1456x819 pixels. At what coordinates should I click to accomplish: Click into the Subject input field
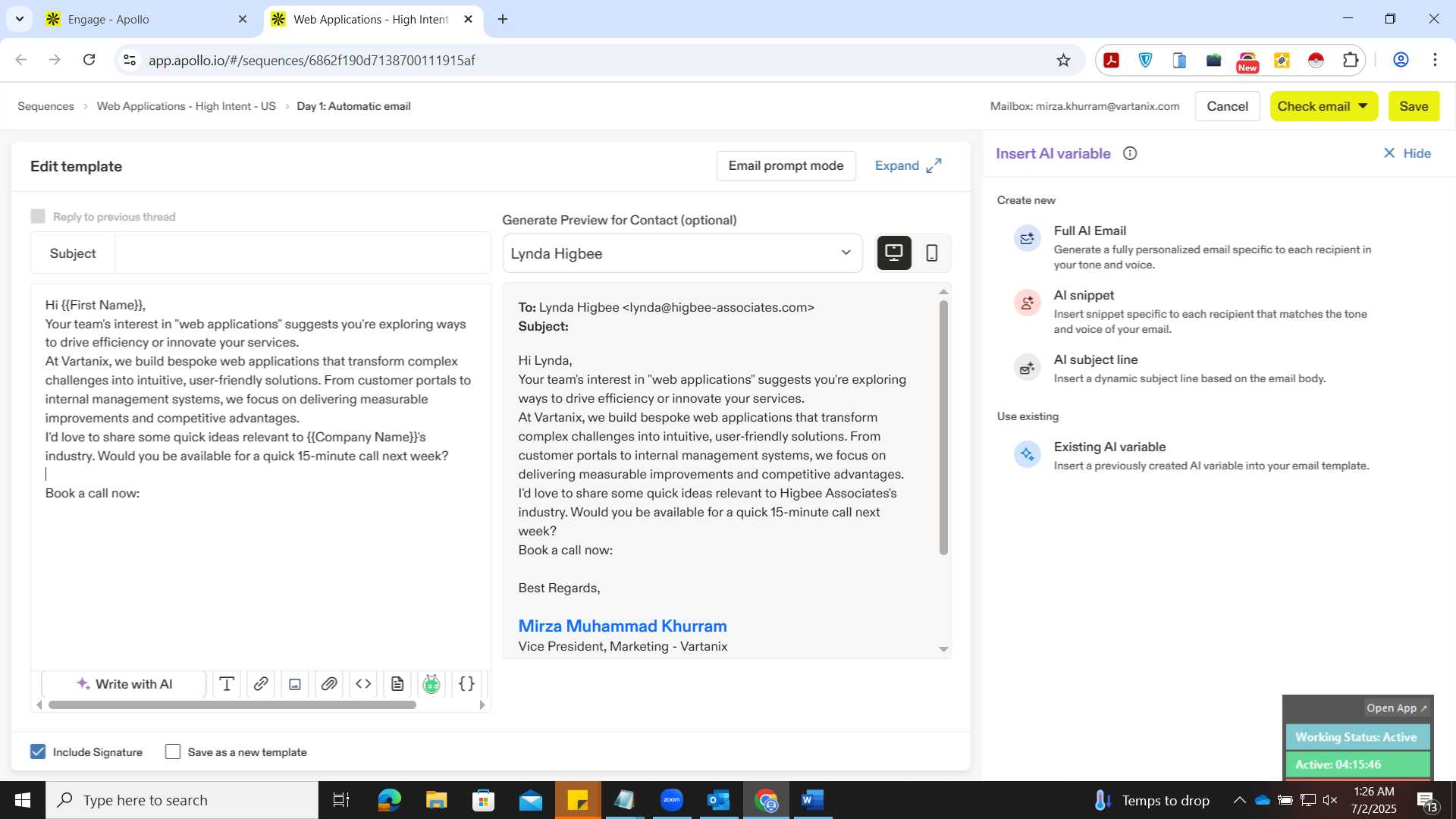coord(302,253)
